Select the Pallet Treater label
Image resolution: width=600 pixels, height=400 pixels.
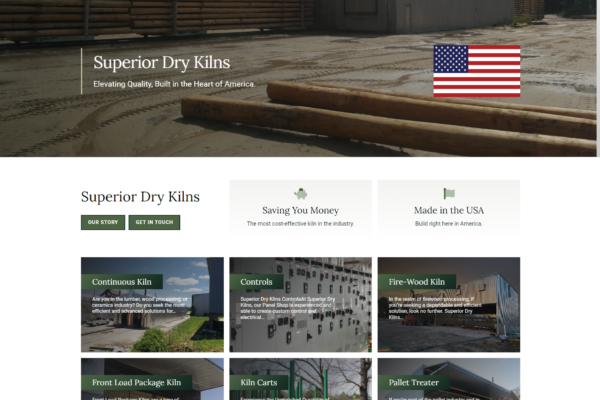414,382
